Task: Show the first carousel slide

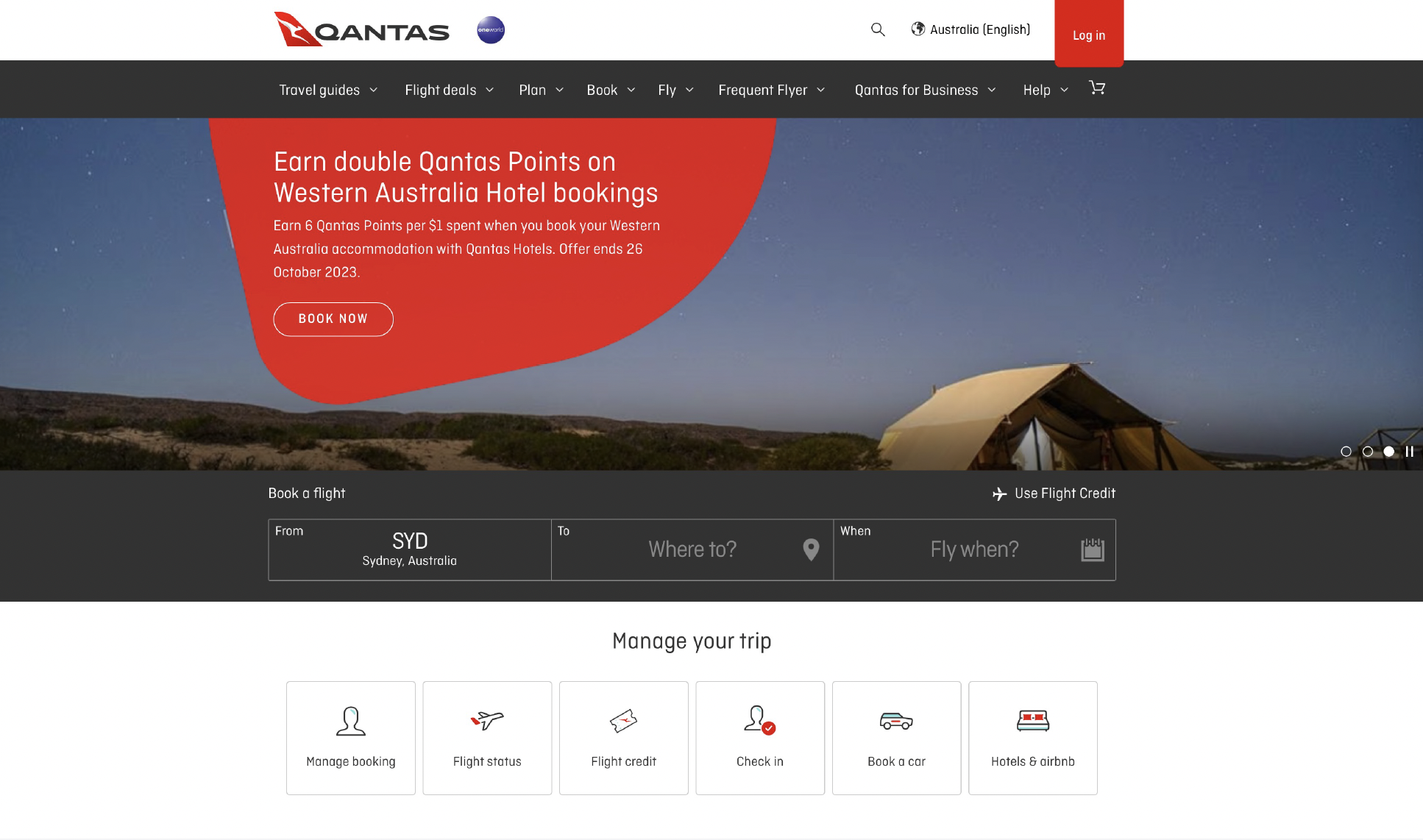Action: (x=1346, y=452)
